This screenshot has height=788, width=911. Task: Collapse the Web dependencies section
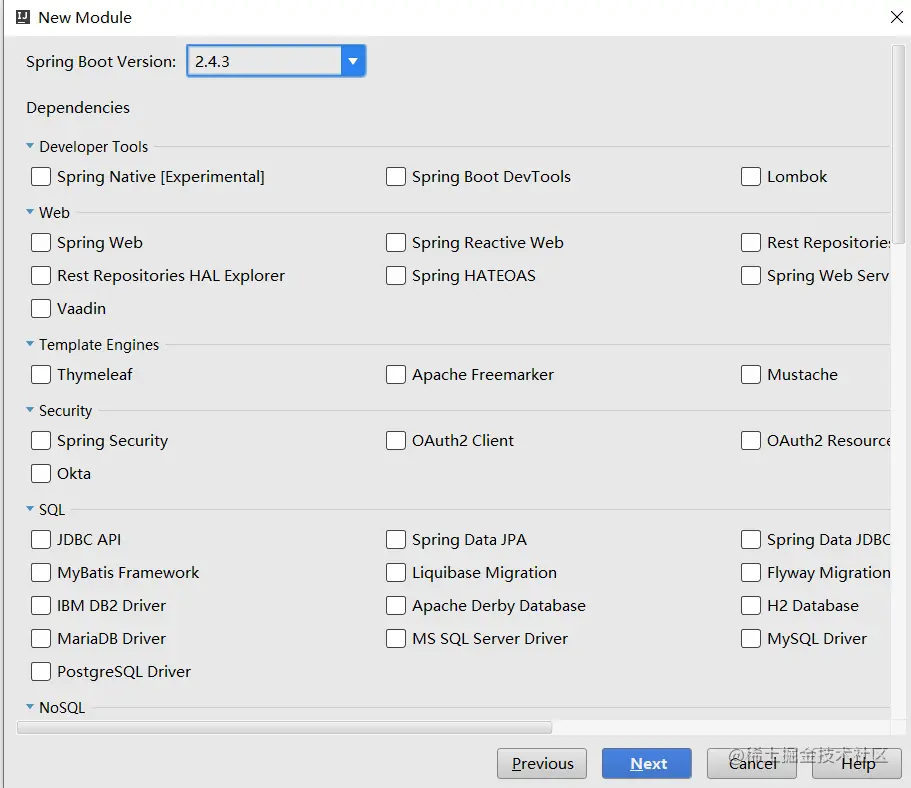[x=30, y=212]
